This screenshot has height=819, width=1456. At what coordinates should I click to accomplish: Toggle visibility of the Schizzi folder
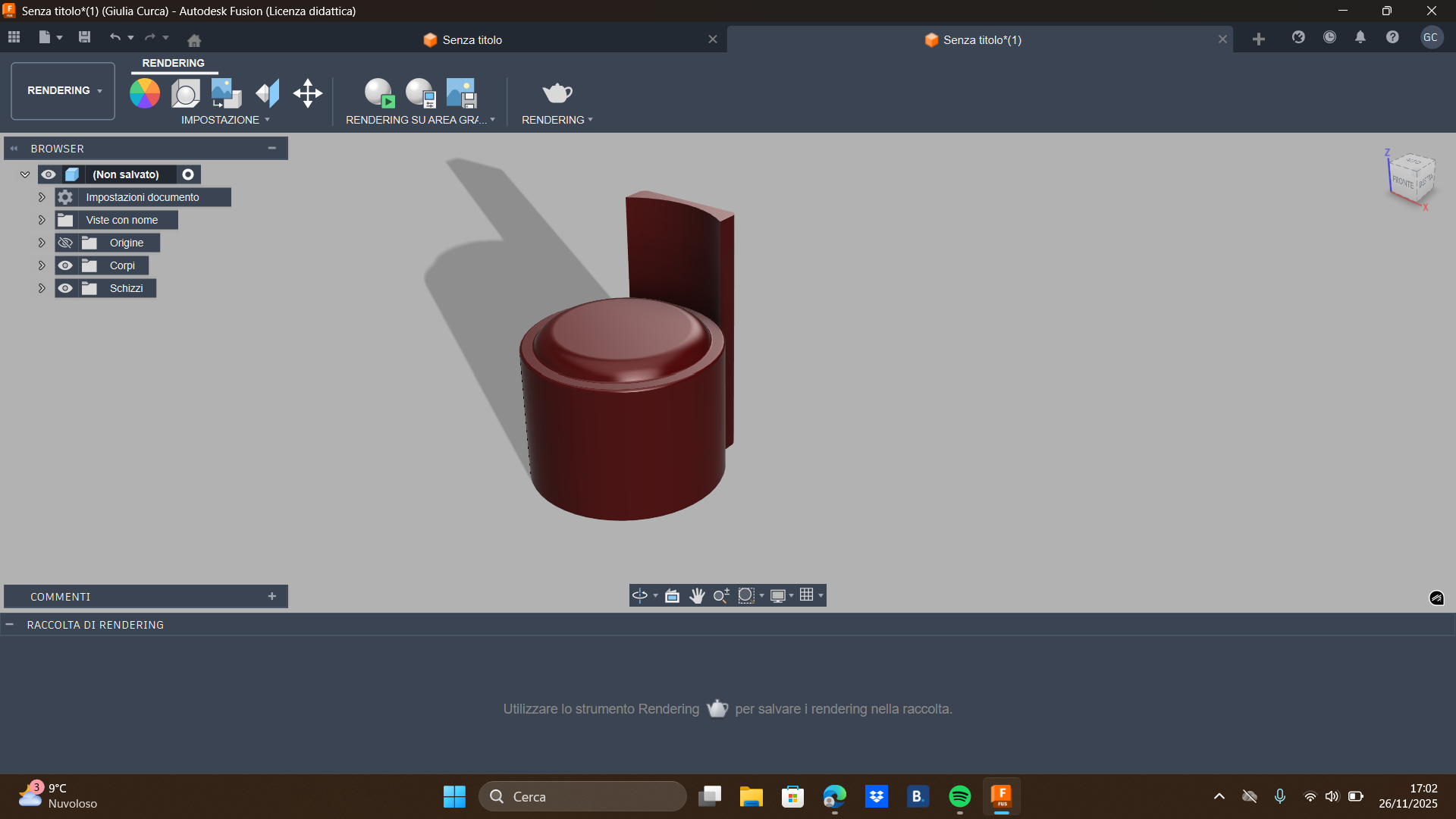pos(66,288)
